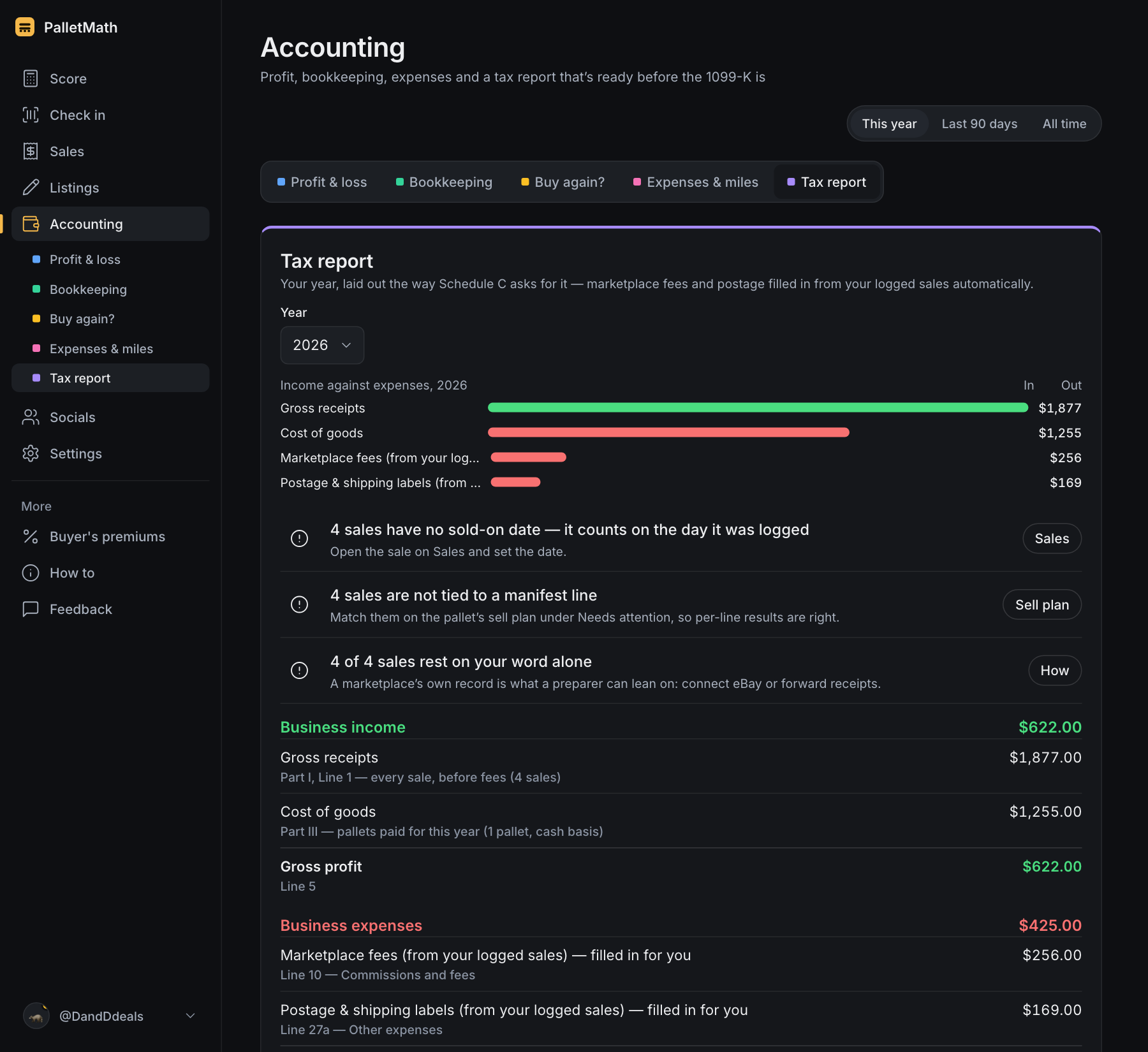Image resolution: width=1148 pixels, height=1052 pixels.
Task: Click the PalletMath logo icon
Action: (x=25, y=27)
